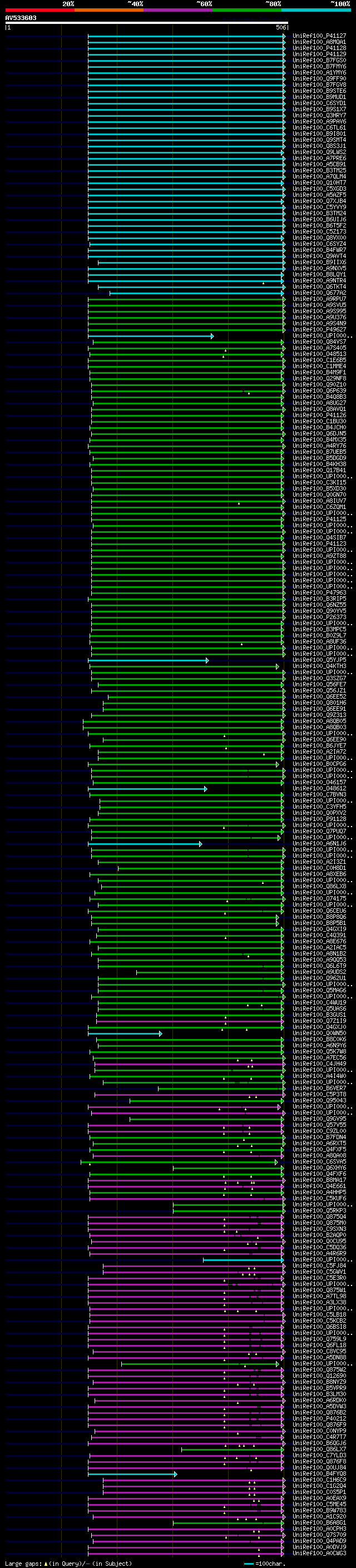Screen dimensions: 356x1568
Task: Select the UniRef100_Q3SZG7 hit label
Action: point(319,679)
